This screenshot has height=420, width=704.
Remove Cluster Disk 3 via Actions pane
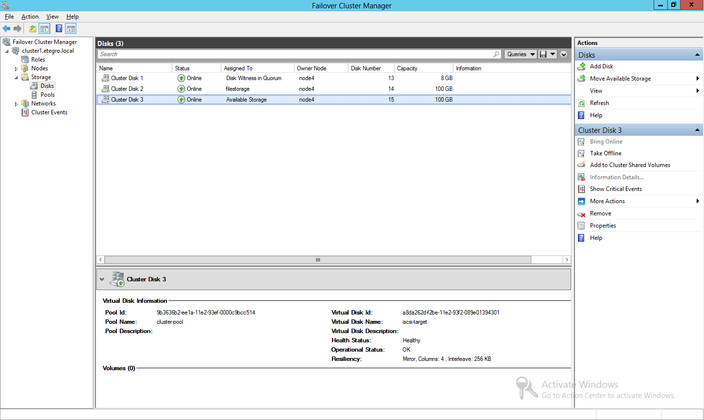point(600,213)
